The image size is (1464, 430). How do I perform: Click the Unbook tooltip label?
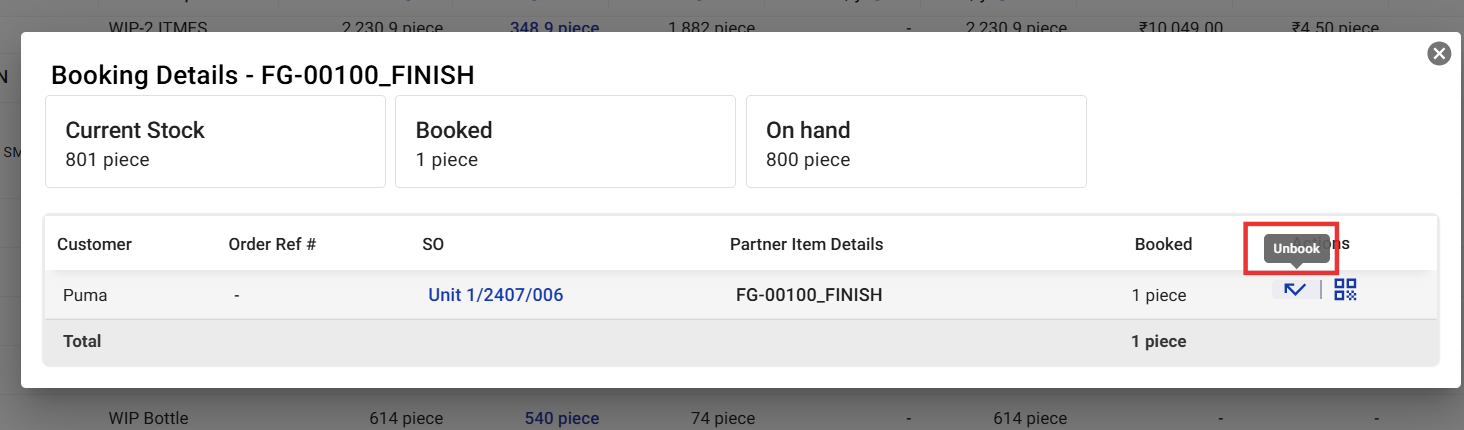[x=1296, y=249]
